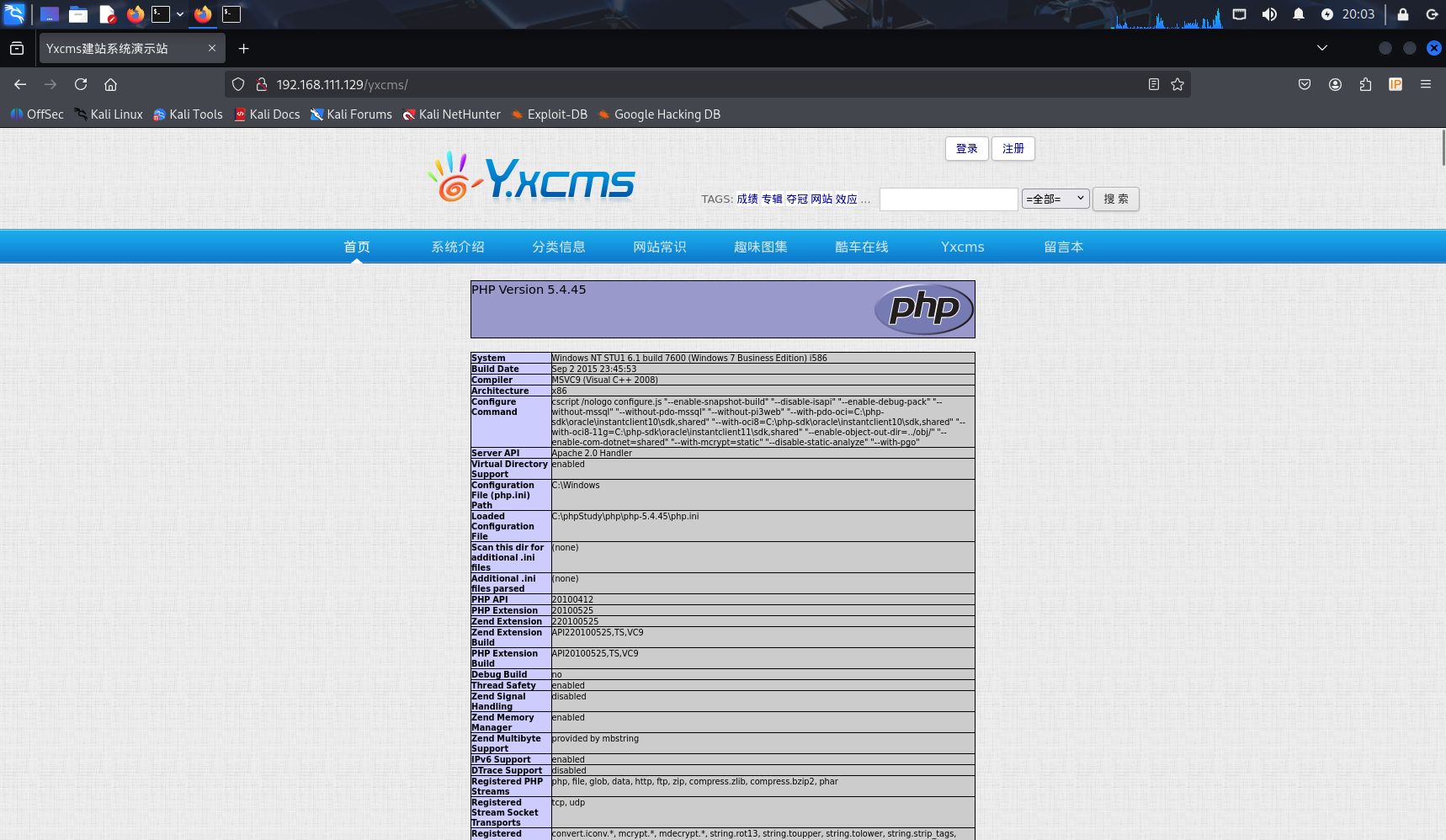
Task: Open the 成绩 tag link
Action: 747,199
